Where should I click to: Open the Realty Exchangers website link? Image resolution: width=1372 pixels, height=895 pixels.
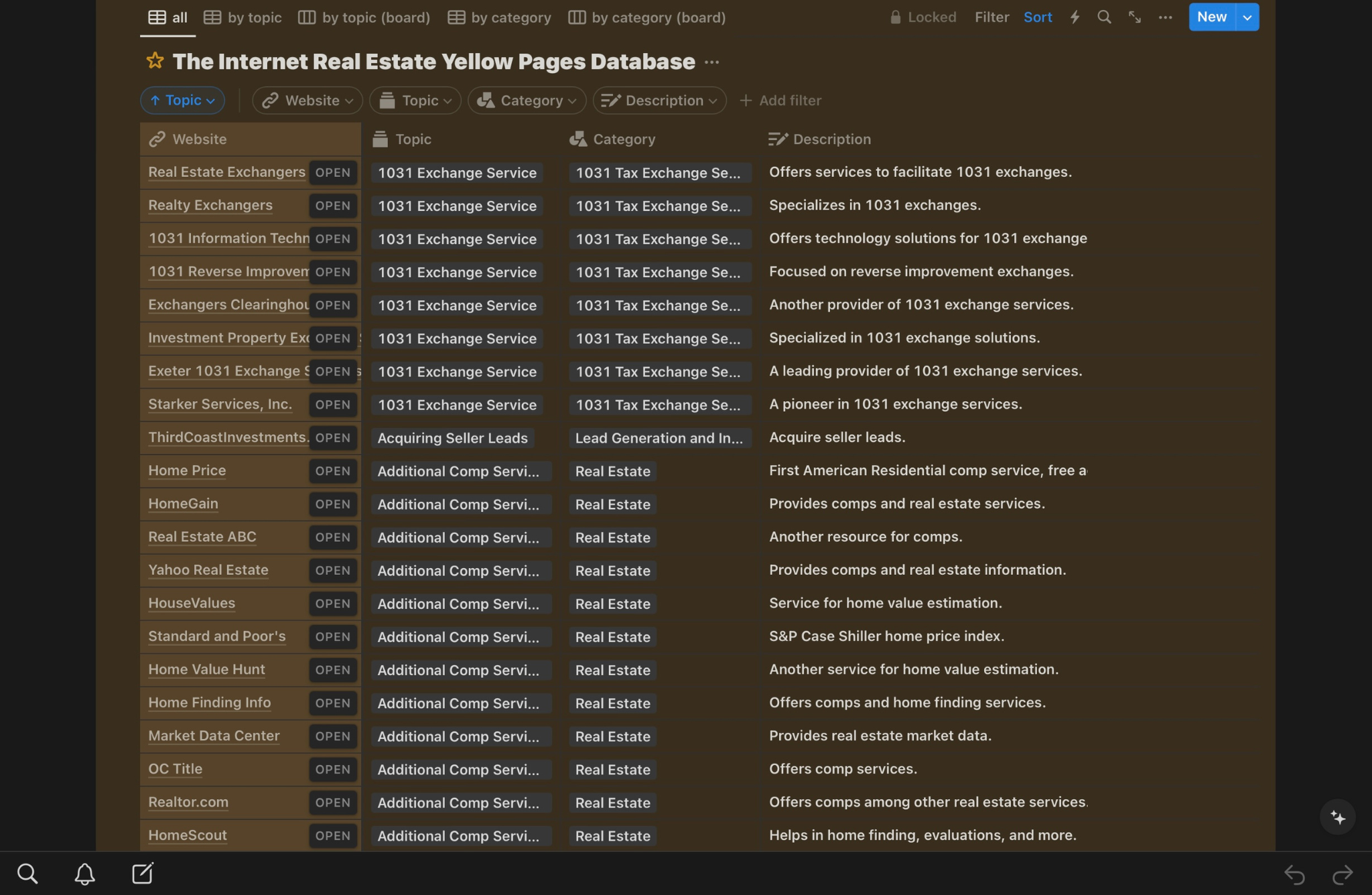[x=210, y=205]
